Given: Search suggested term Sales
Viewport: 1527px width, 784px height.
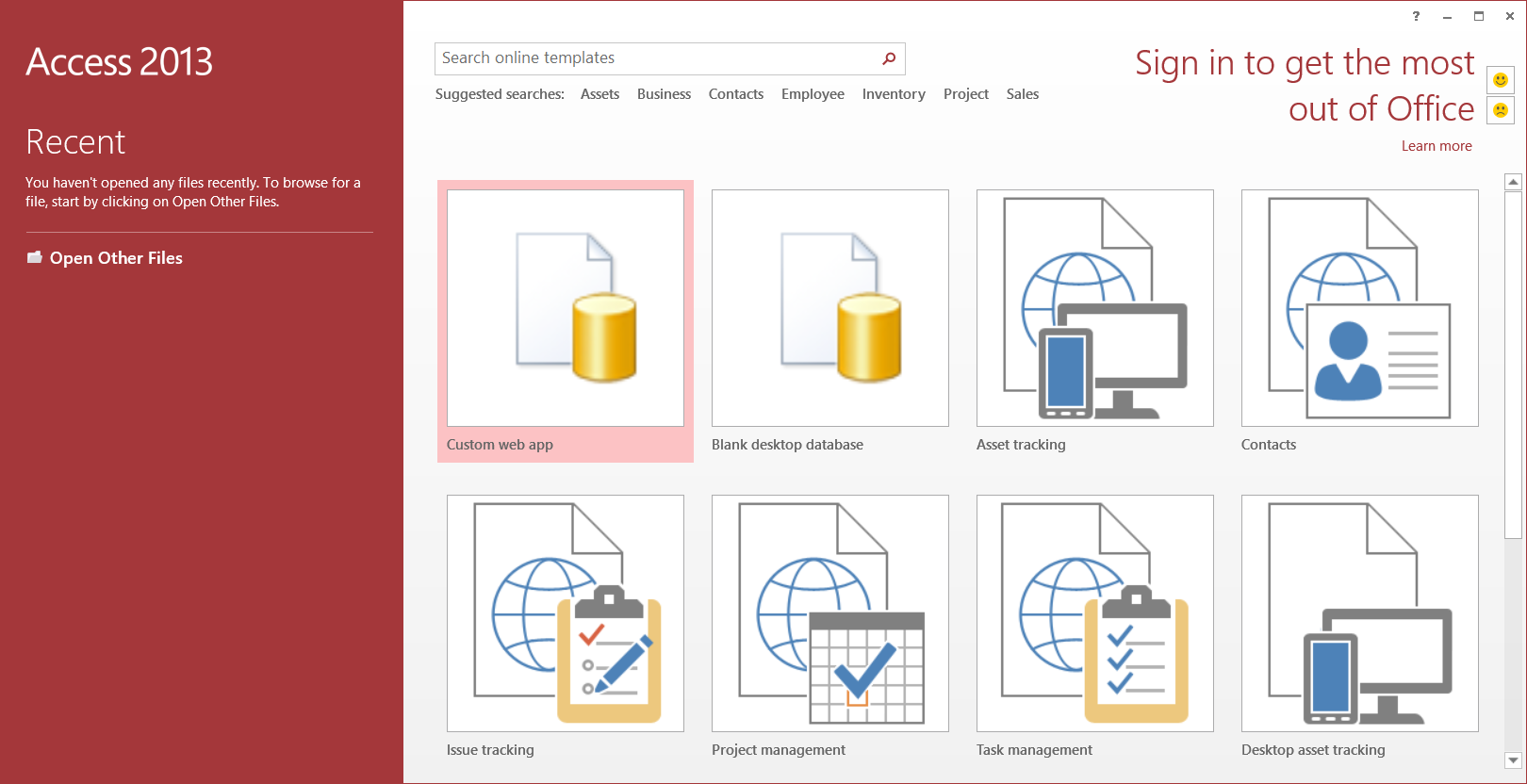Looking at the screenshot, I should point(1023,94).
